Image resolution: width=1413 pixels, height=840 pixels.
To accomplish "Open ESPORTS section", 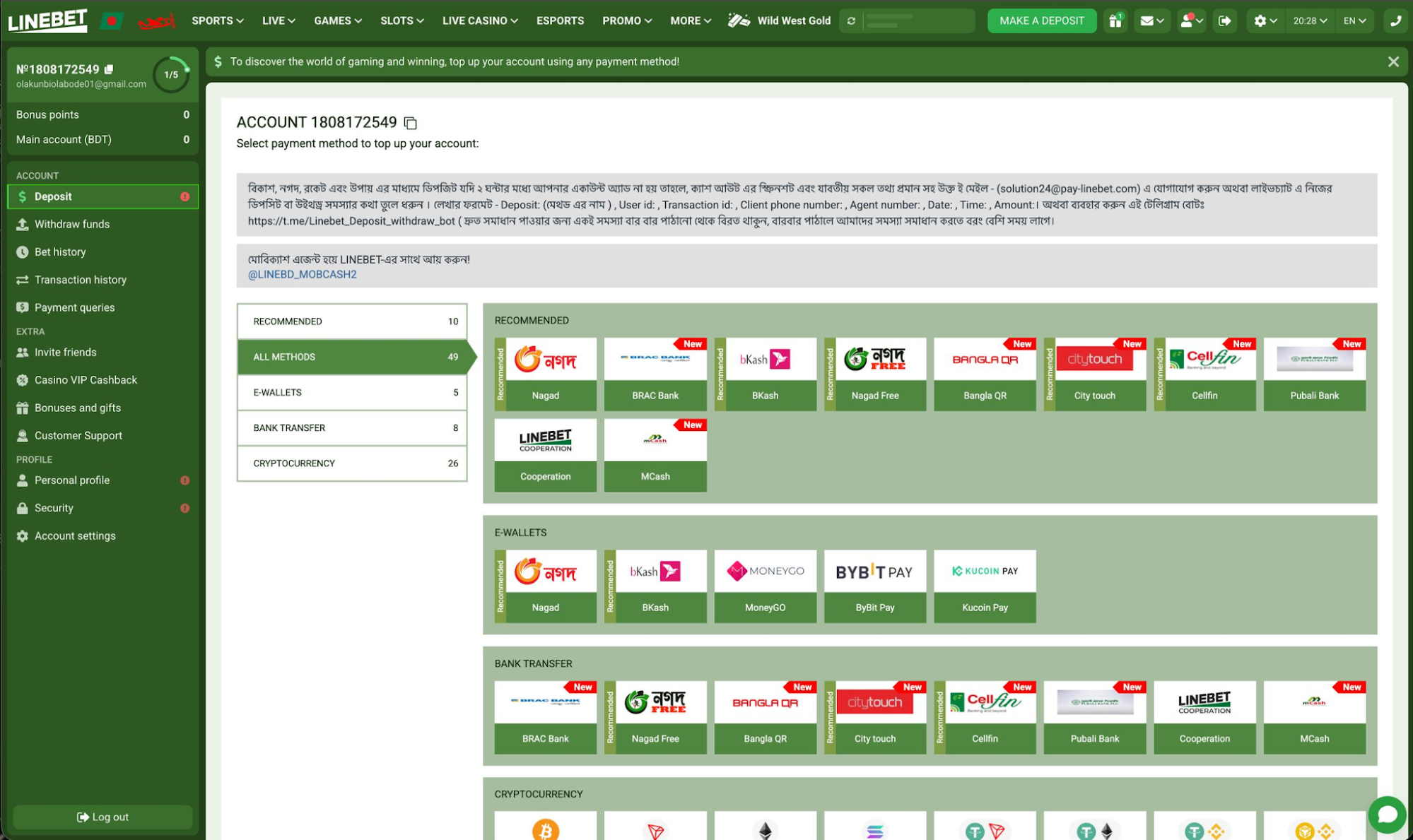I will click(560, 21).
